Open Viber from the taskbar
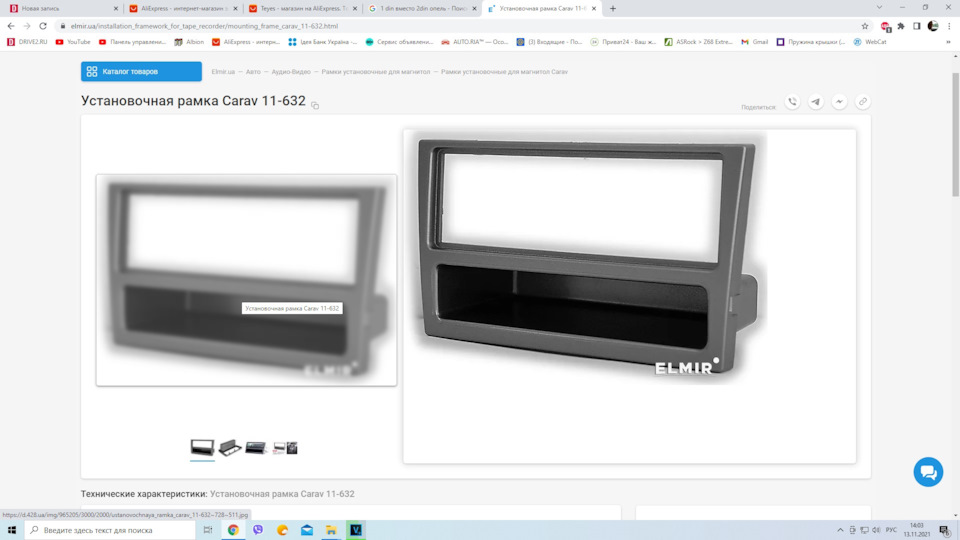This screenshot has width=960, height=540. 258,530
